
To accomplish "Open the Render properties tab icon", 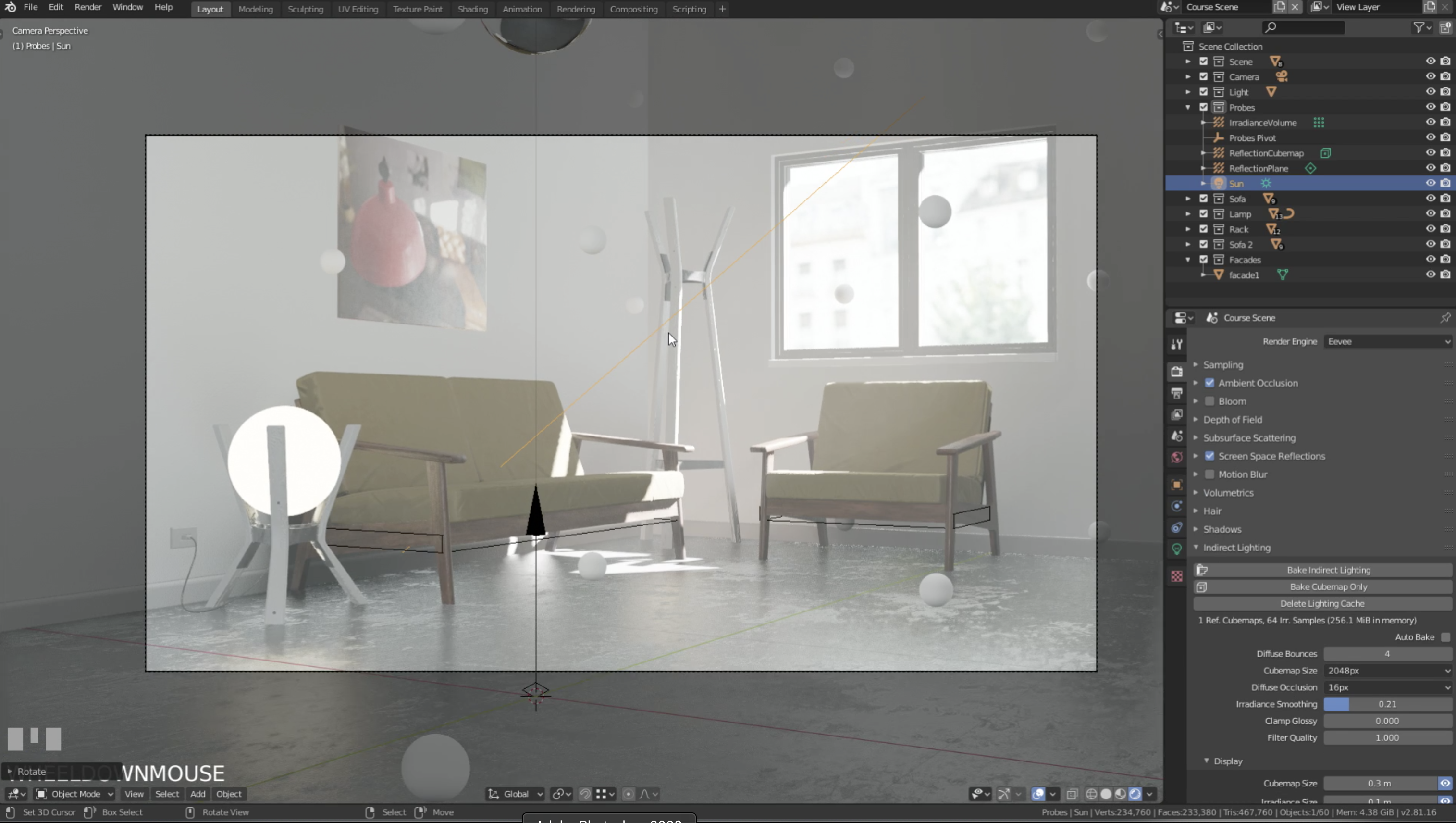I will click(x=1177, y=372).
